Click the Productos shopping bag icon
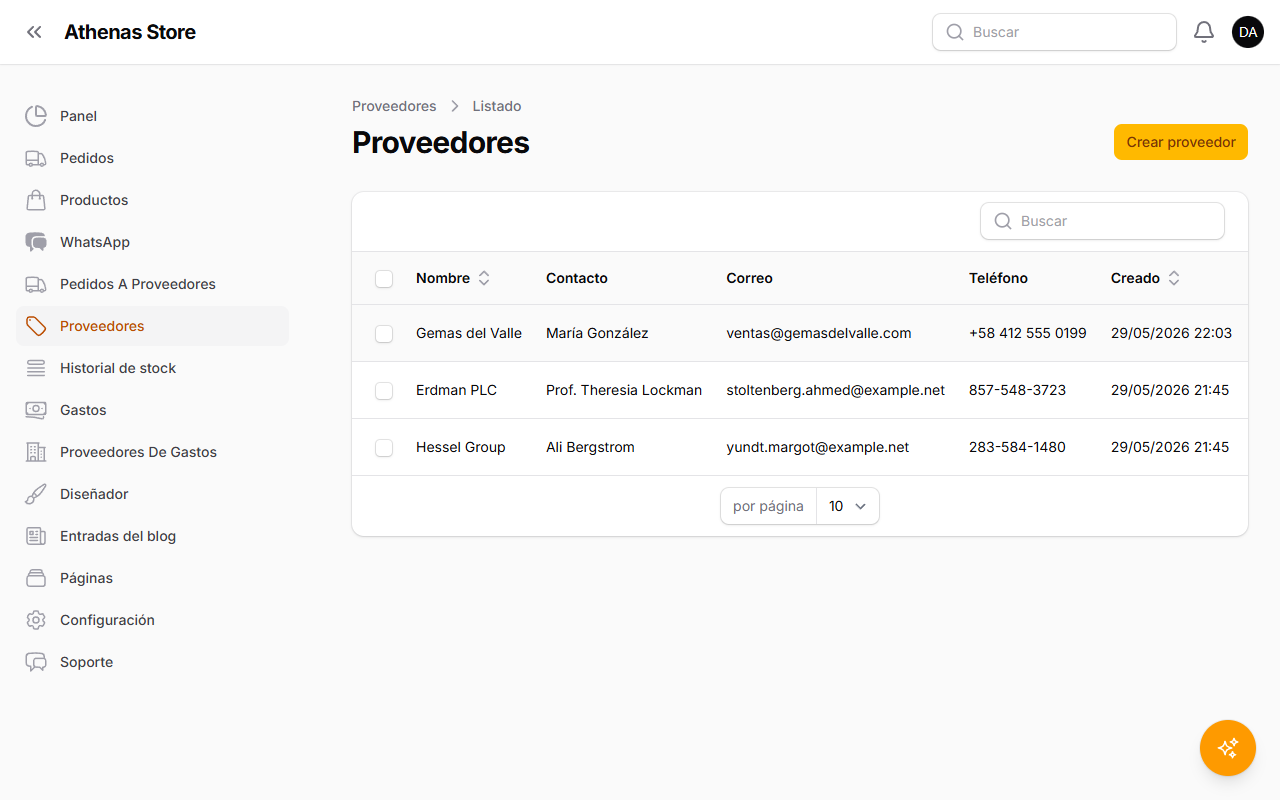This screenshot has height=800, width=1280. pyautogui.click(x=36, y=200)
